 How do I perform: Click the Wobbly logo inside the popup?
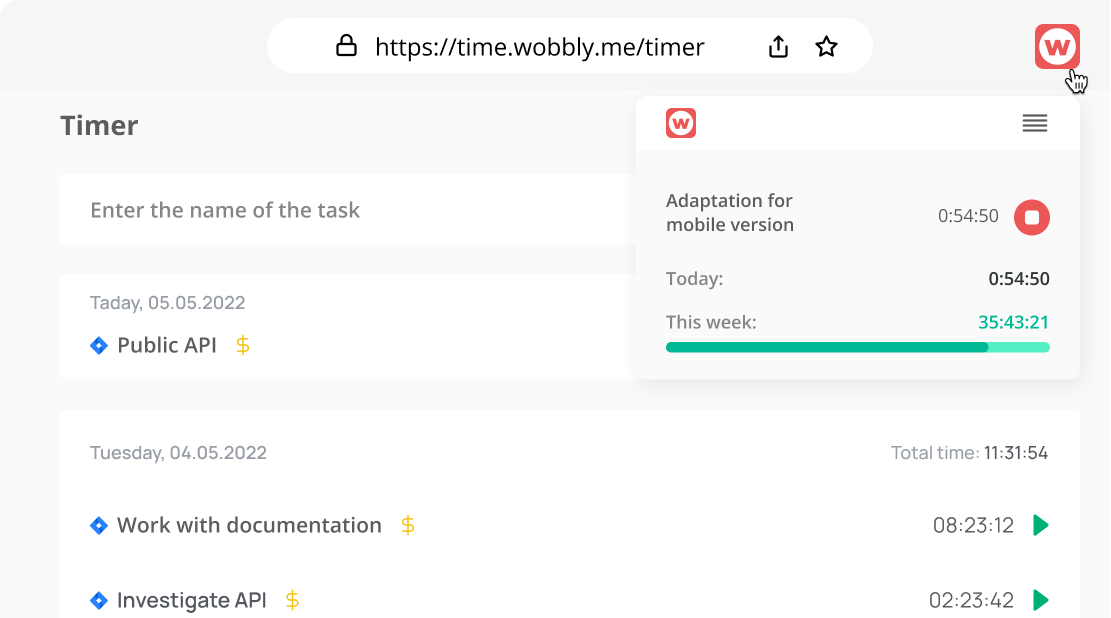[x=681, y=123]
